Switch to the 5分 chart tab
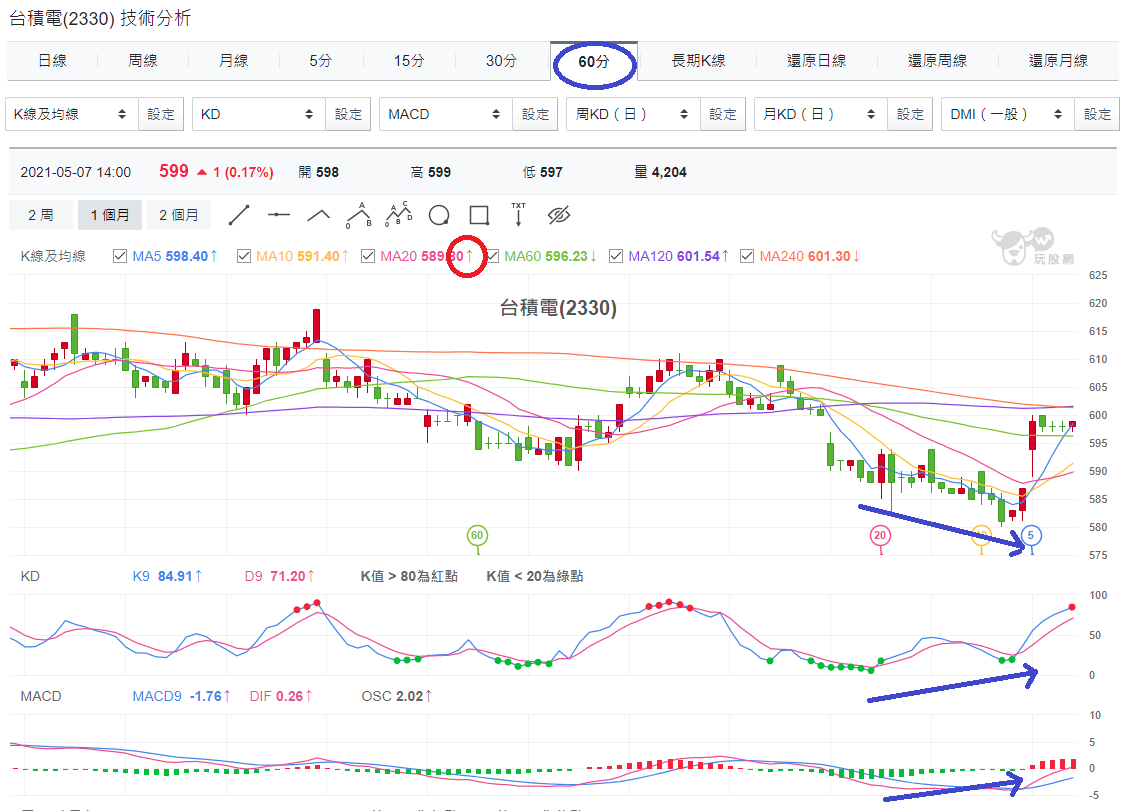The width and height of the screenshot is (1147, 811). click(320, 61)
